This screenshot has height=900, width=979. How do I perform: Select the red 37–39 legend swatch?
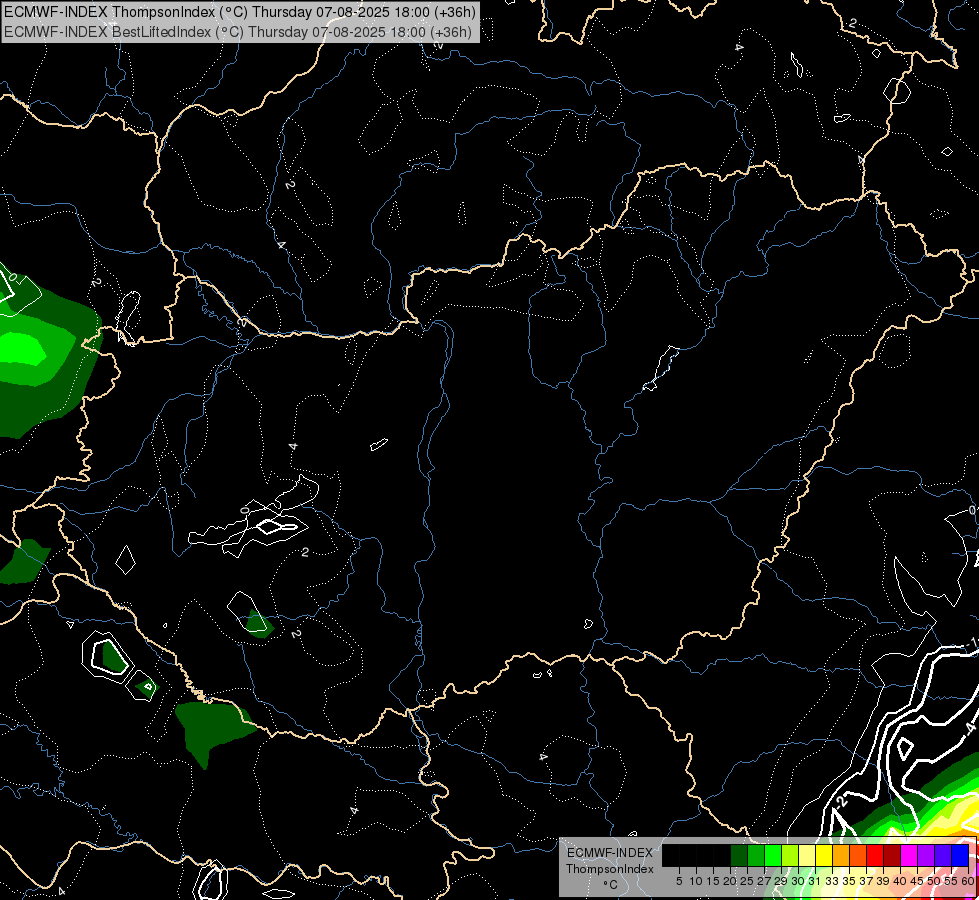tap(875, 856)
